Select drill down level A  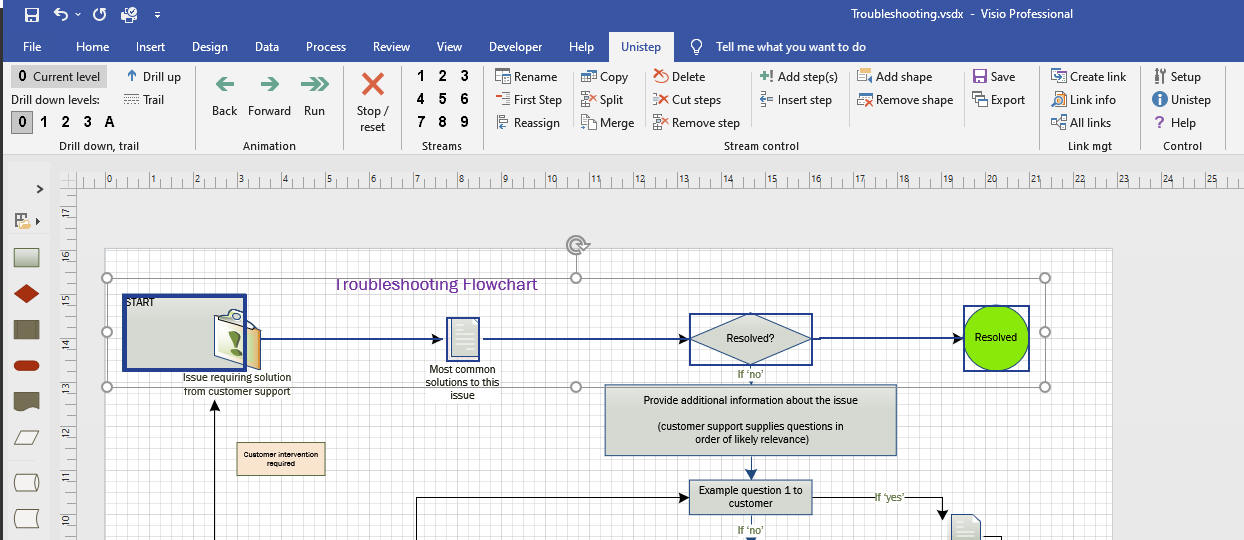(109, 122)
